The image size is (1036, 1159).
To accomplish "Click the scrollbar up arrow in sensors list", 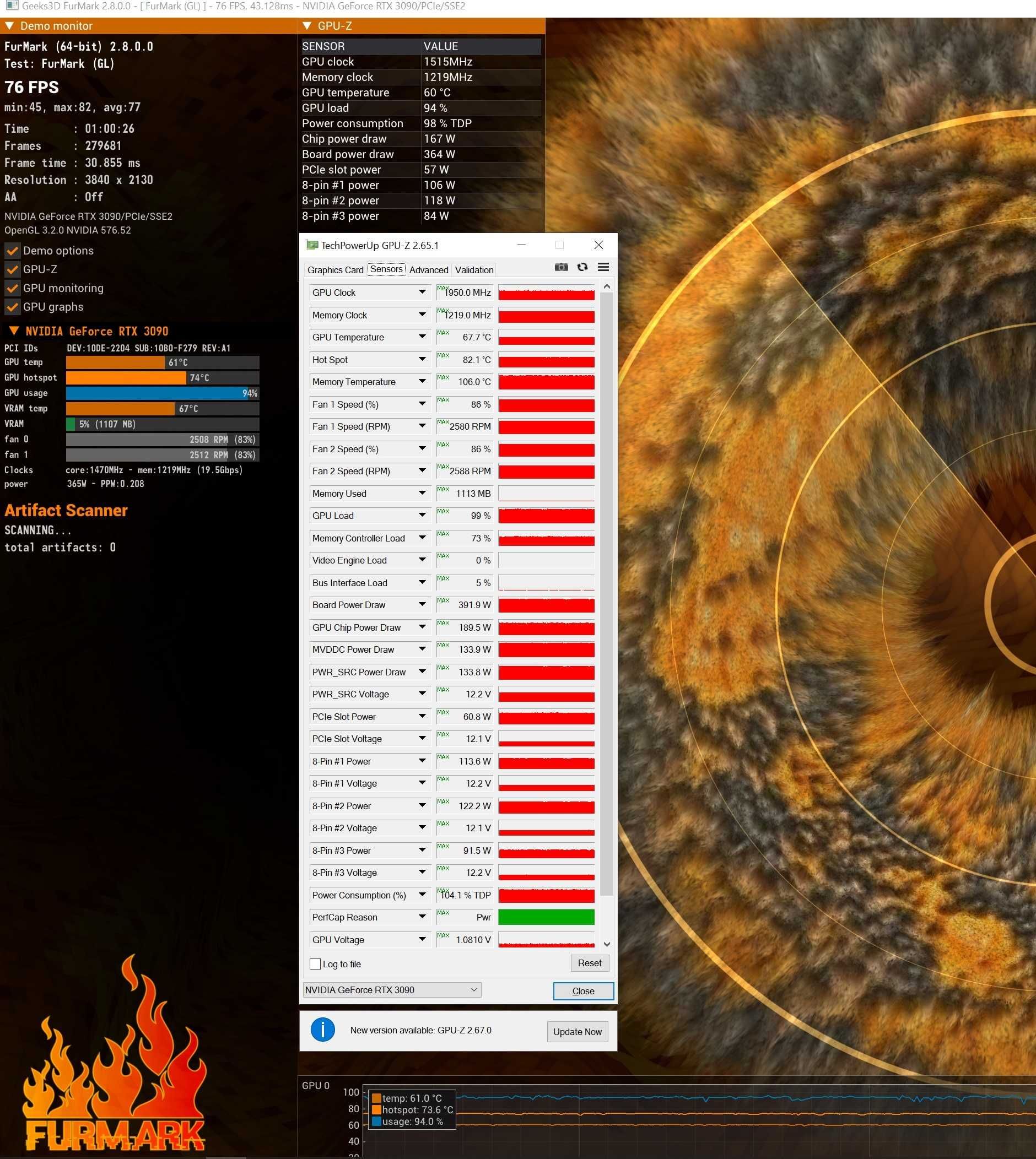I will (x=607, y=287).
